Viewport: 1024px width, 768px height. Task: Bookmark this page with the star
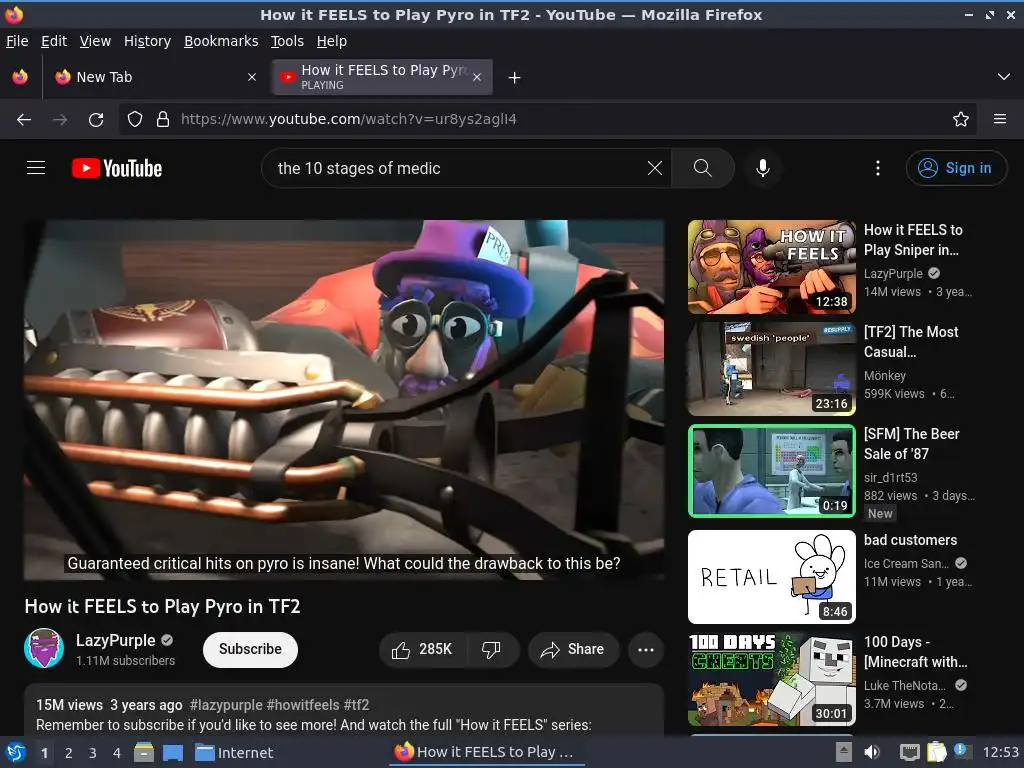(x=961, y=120)
